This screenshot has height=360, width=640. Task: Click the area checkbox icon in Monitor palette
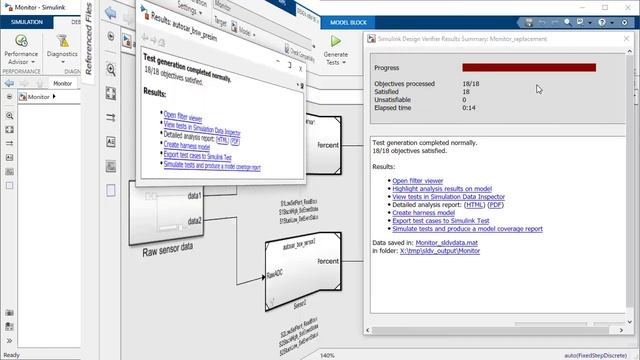coord(9,185)
